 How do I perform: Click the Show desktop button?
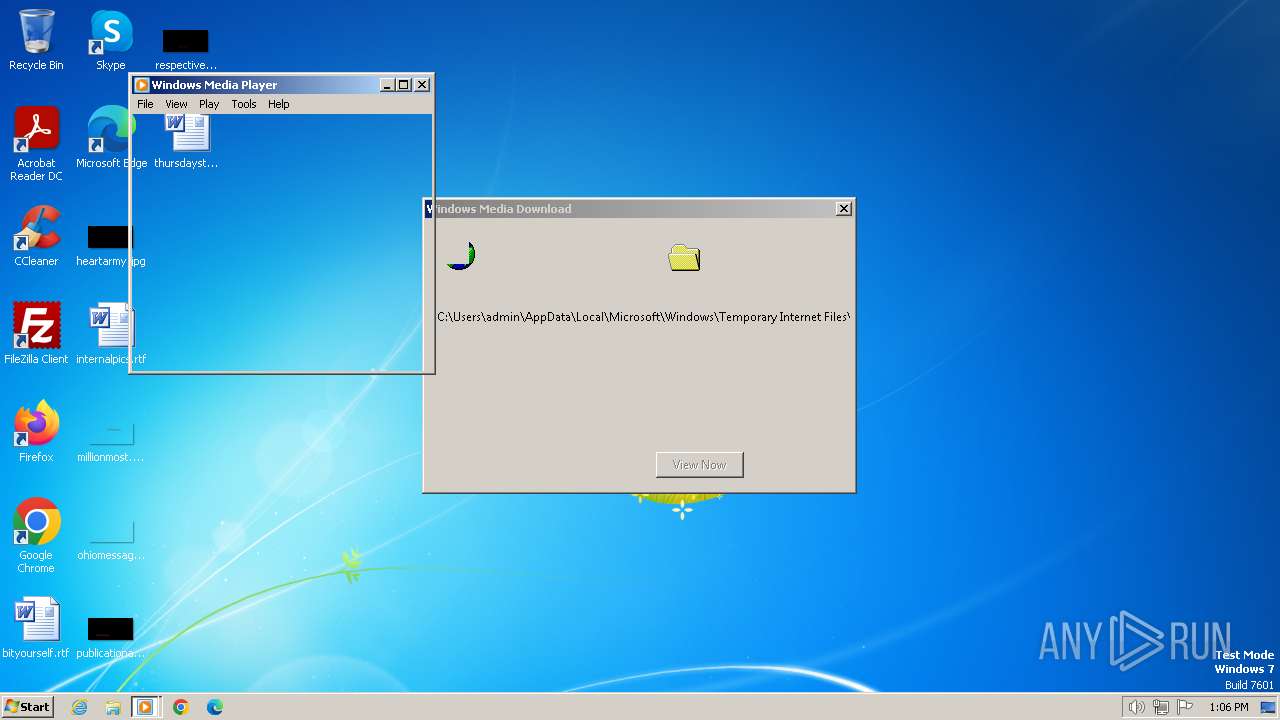click(x=1268, y=707)
